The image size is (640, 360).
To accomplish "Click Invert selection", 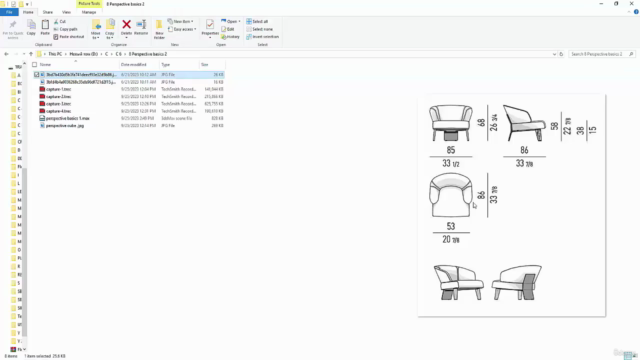I will point(262,37).
